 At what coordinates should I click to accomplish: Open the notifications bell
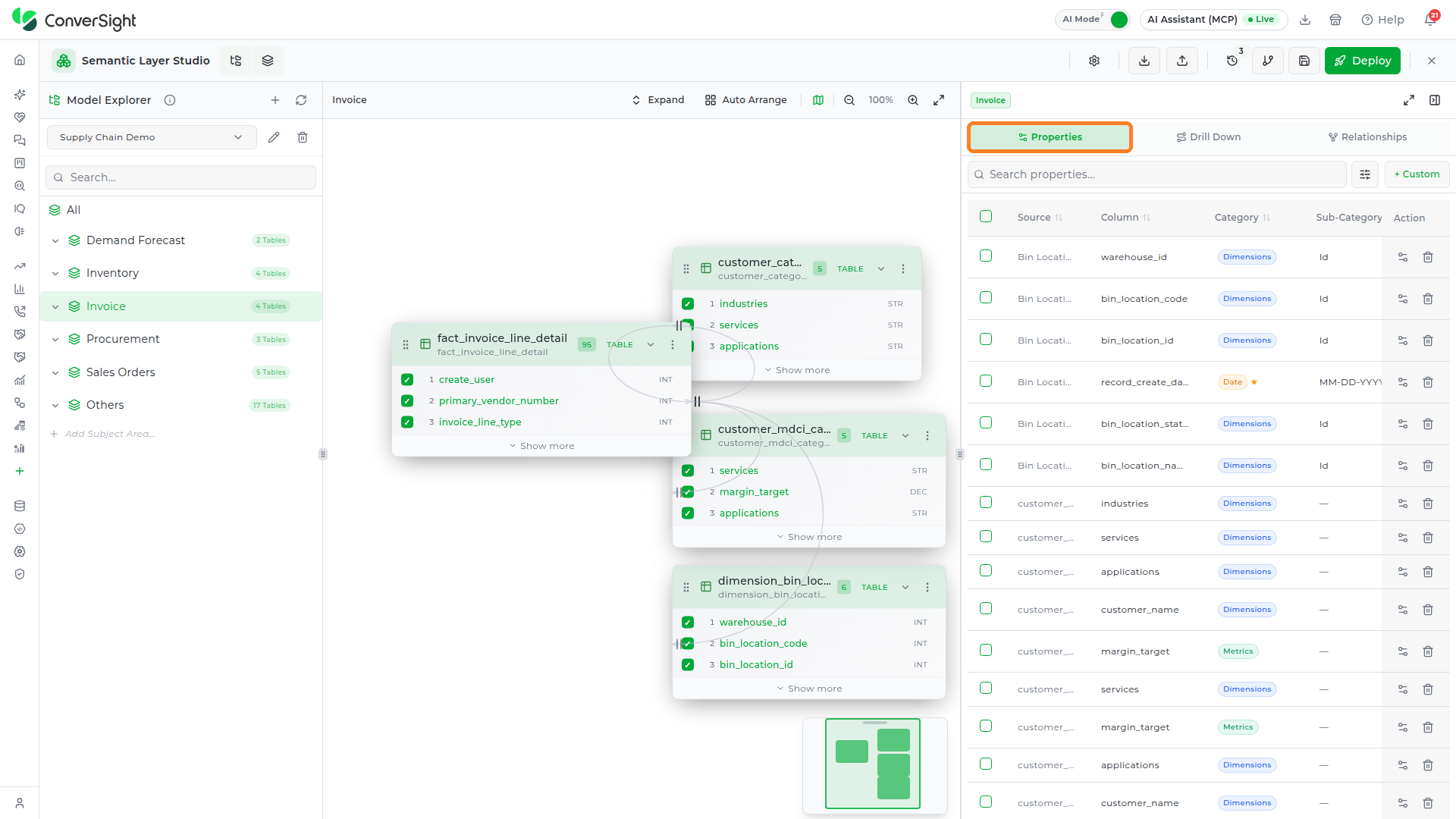[1430, 20]
